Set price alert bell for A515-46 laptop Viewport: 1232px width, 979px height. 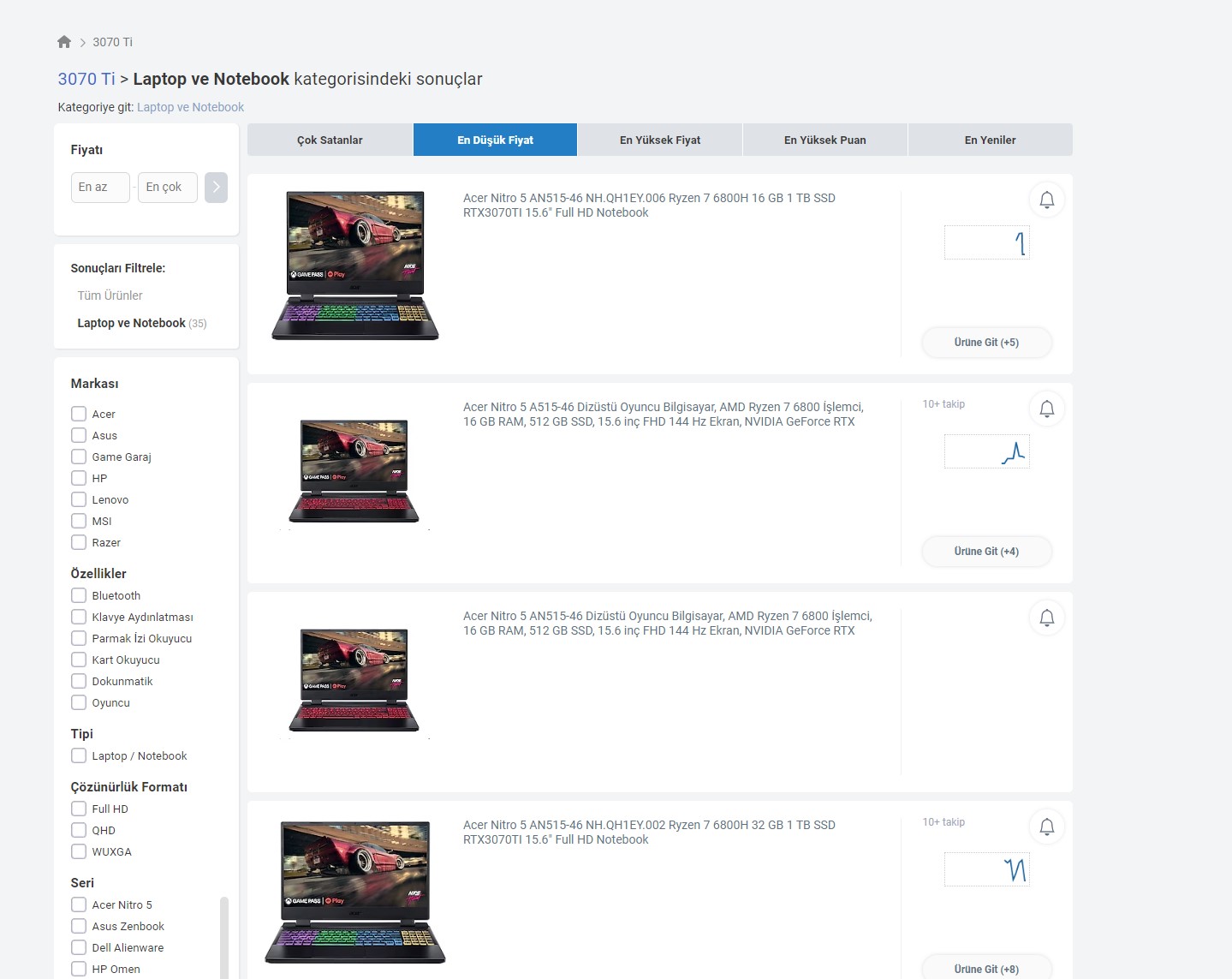coord(1046,409)
